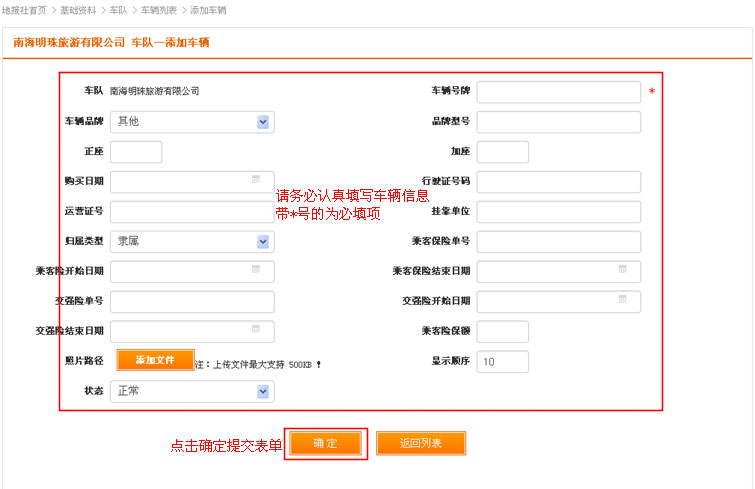Go to 地接社首页 in breadcrumb
The width and height of the screenshot is (755, 489).
(24, 10)
